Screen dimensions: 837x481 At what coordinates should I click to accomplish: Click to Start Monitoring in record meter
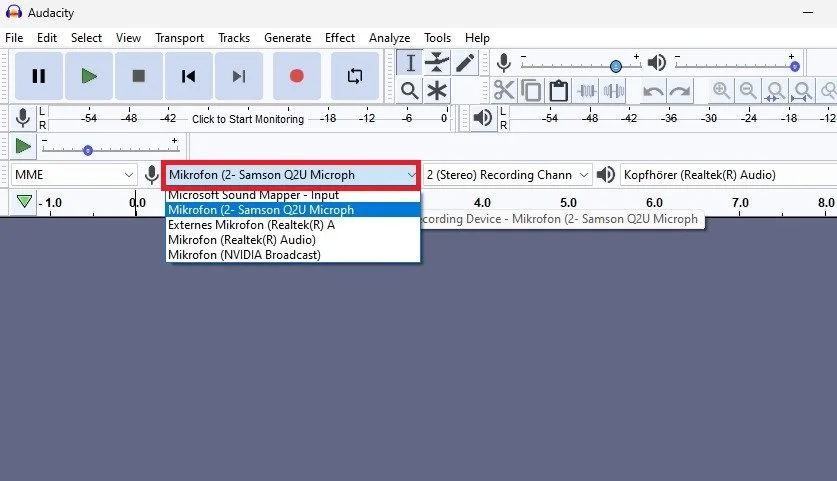click(x=248, y=119)
